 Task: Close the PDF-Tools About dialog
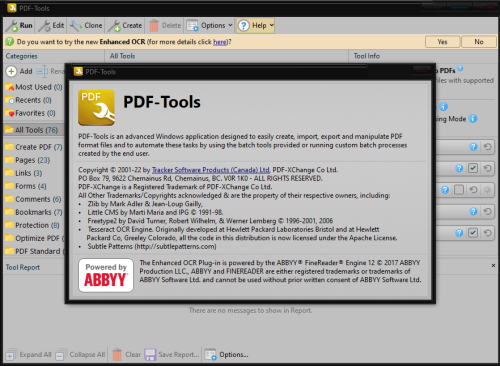pos(422,70)
